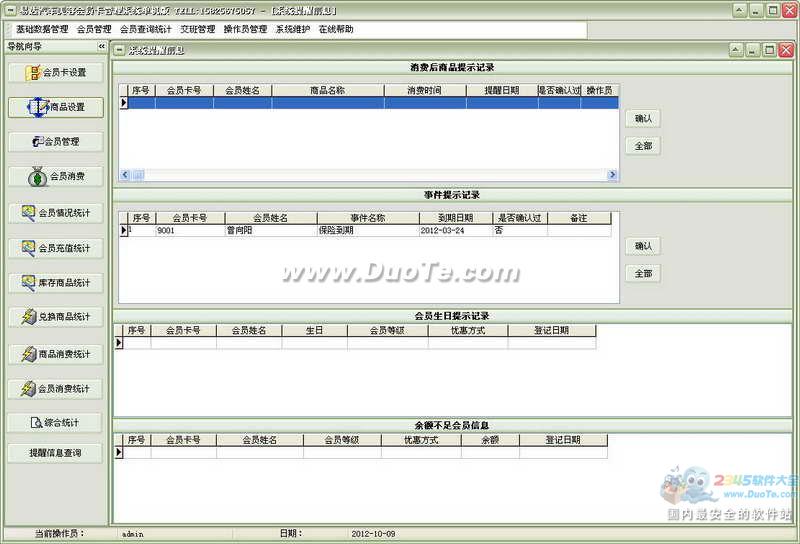Open 兑换商品统计 report
This screenshot has height=544, width=800.
[x=55, y=318]
